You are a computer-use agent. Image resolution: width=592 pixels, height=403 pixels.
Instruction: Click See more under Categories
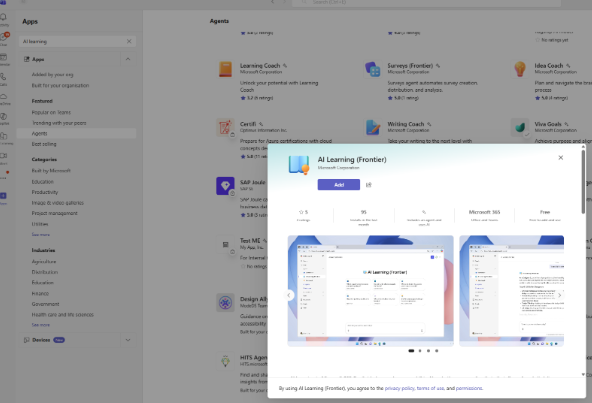click(41, 235)
